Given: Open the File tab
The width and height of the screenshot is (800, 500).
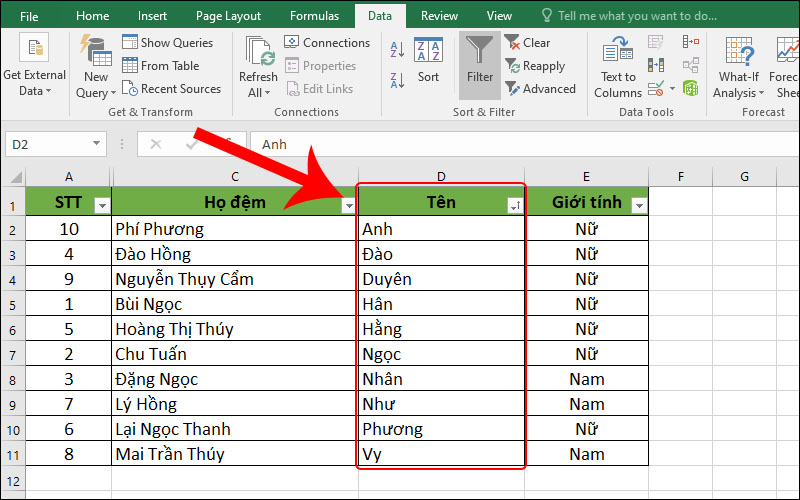Looking at the screenshot, I should 29,16.
